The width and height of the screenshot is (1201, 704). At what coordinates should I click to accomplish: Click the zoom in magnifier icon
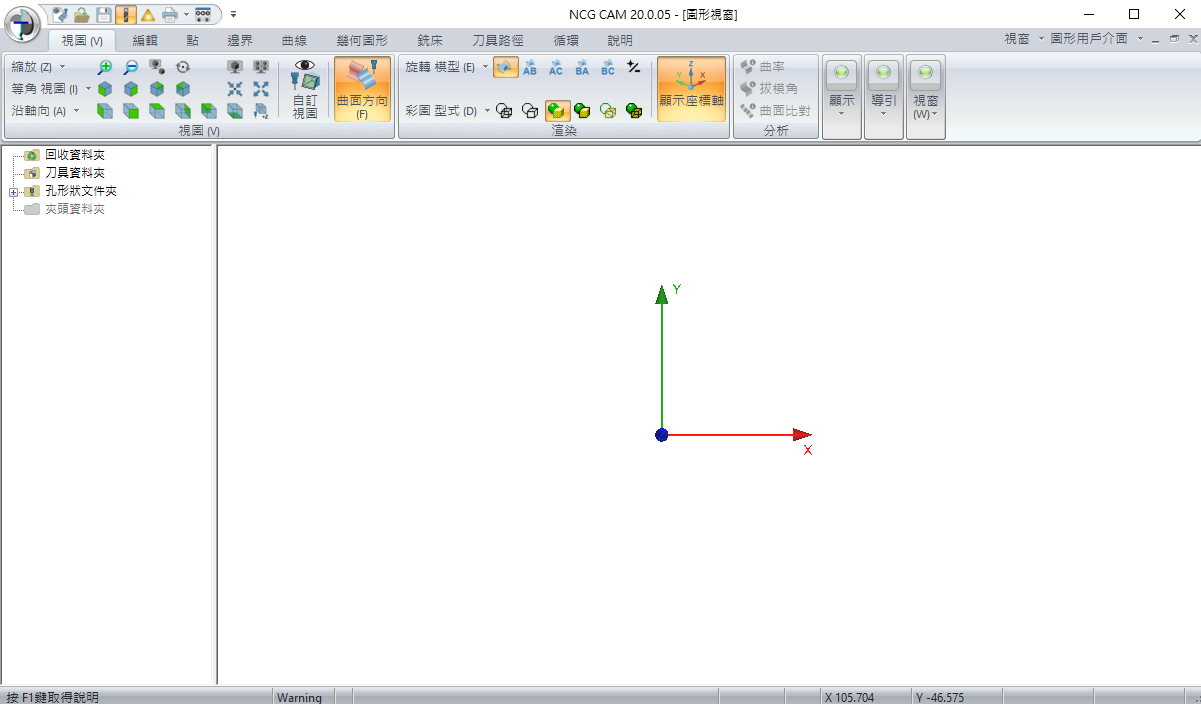point(104,67)
